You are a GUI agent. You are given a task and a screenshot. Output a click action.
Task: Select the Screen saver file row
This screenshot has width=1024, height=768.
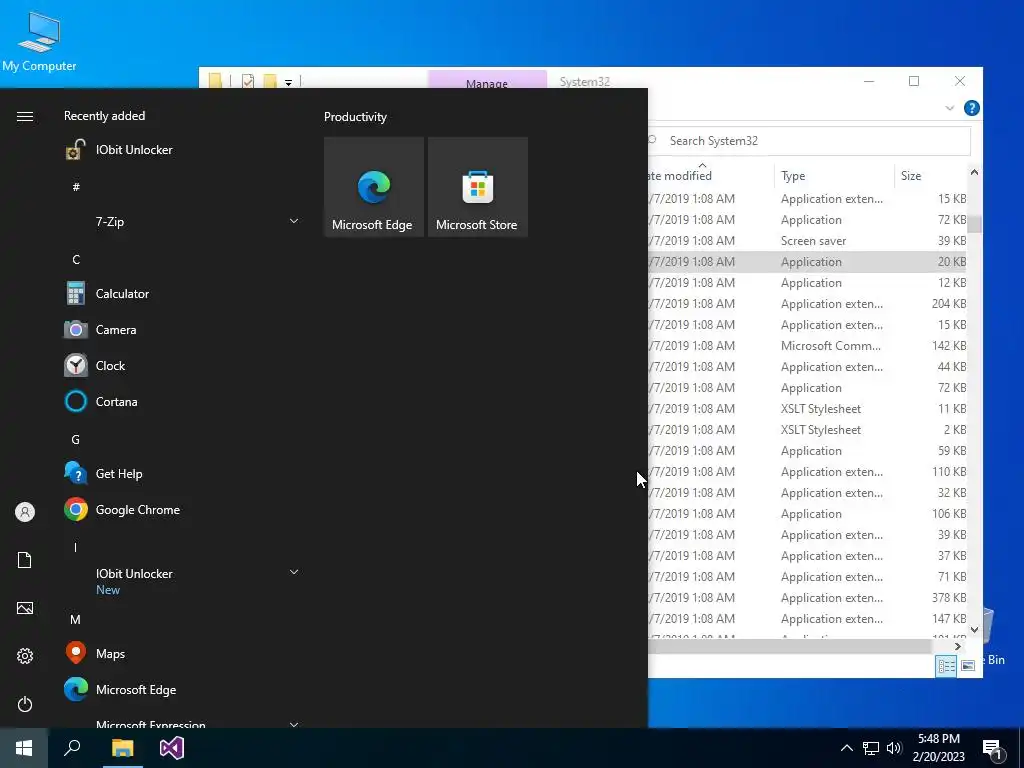pyautogui.click(x=807, y=241)
